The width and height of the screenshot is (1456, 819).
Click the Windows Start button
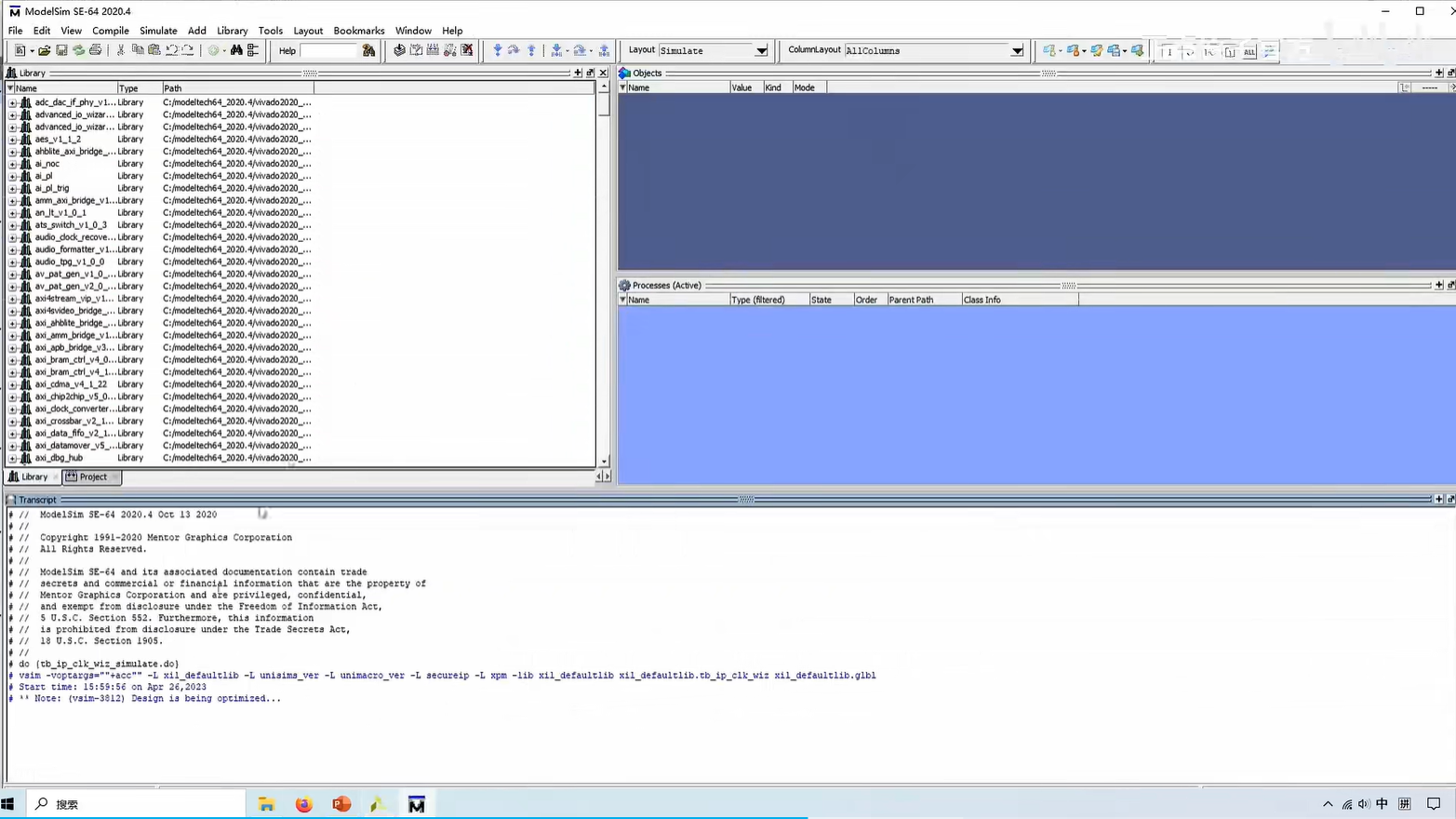click(8, 804)
